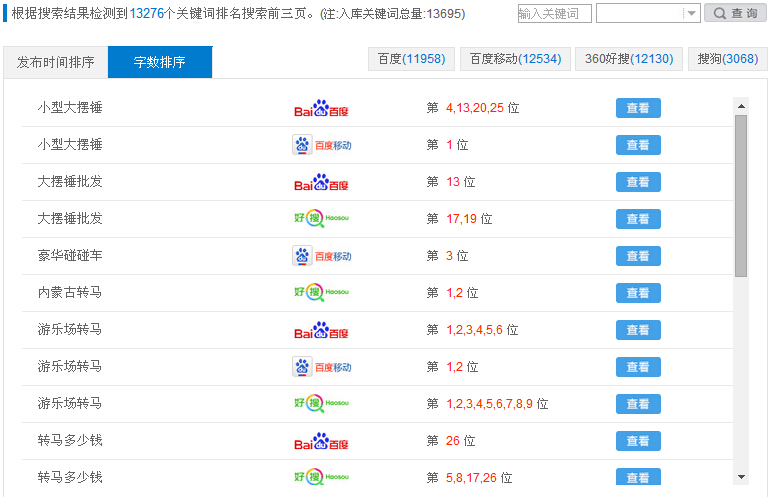Screen dimensions: 770x497
Task: Click Haosou logo in 大摆锤批发 row ranked 17,19
Action: [322, 219]
